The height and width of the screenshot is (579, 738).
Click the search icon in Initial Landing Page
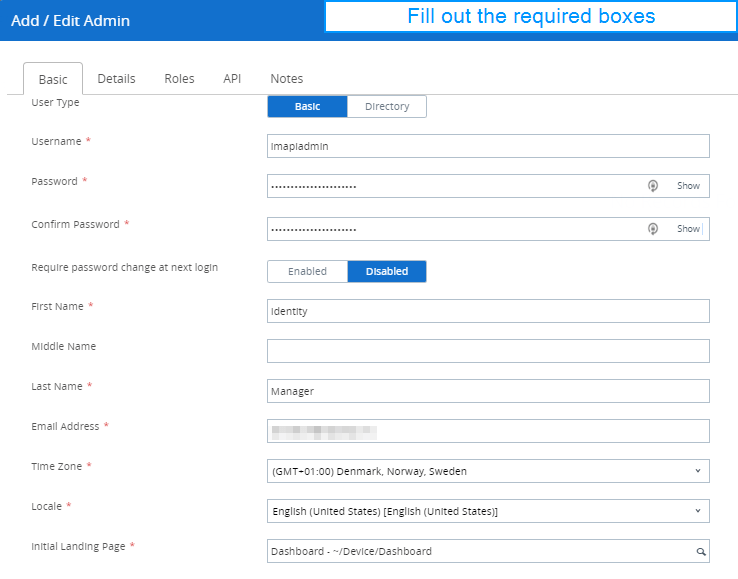[x=701, y=552]
